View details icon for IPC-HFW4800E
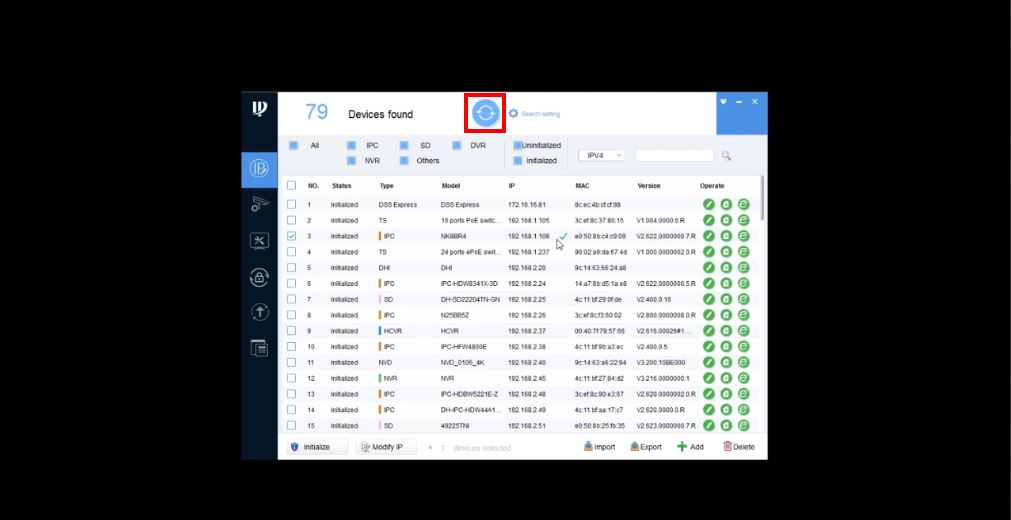1011x520 pixels. pos(726,346)
